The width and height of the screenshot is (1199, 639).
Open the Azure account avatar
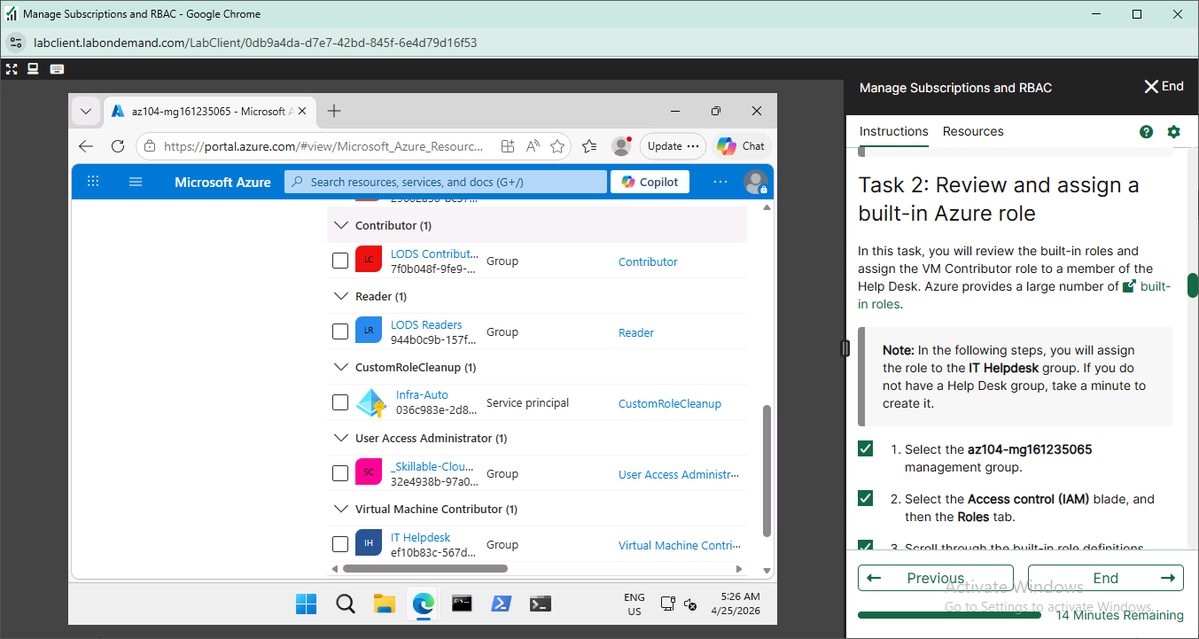click(755, 182)
